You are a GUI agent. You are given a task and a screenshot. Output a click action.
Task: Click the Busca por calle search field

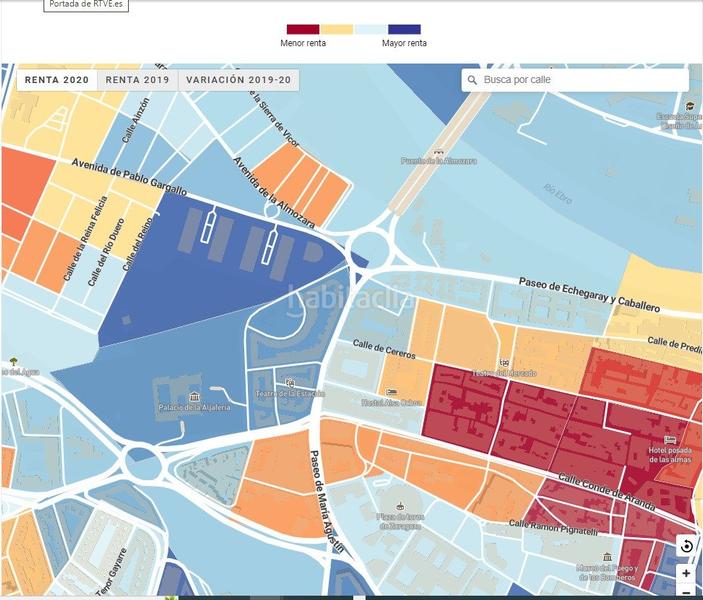580,80
